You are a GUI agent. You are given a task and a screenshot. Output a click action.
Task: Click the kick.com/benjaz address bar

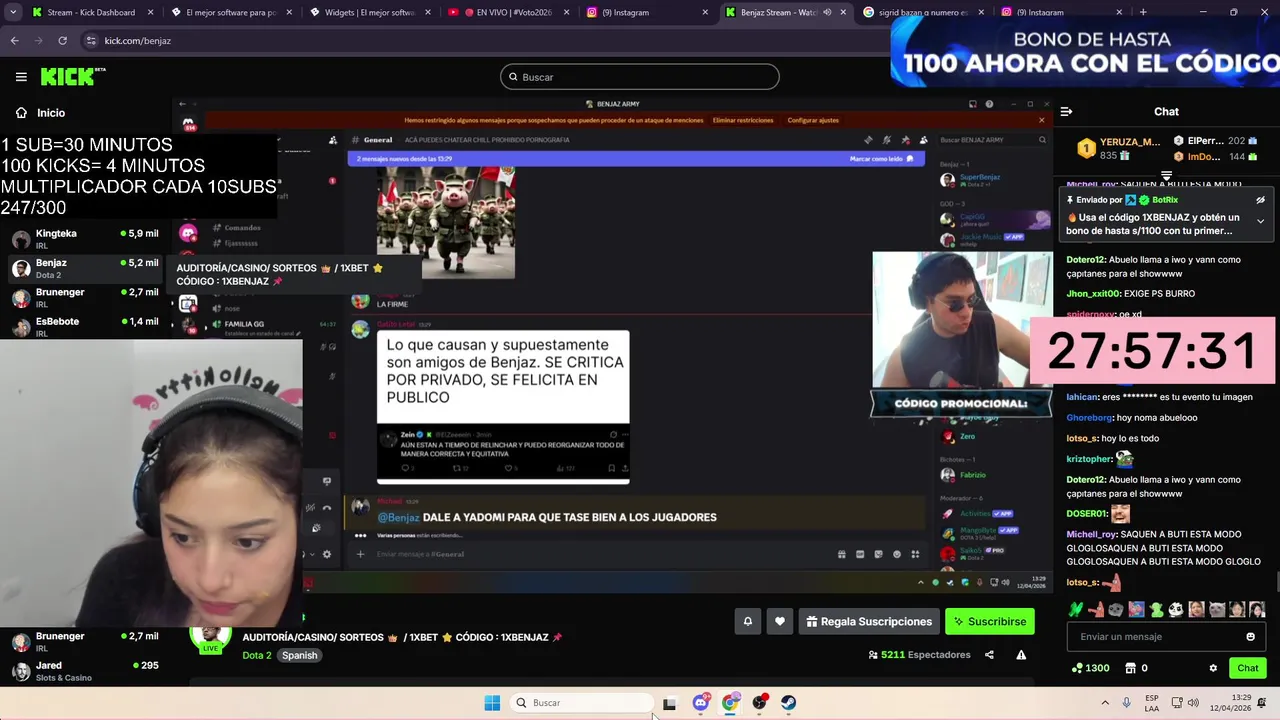point(138,41)
